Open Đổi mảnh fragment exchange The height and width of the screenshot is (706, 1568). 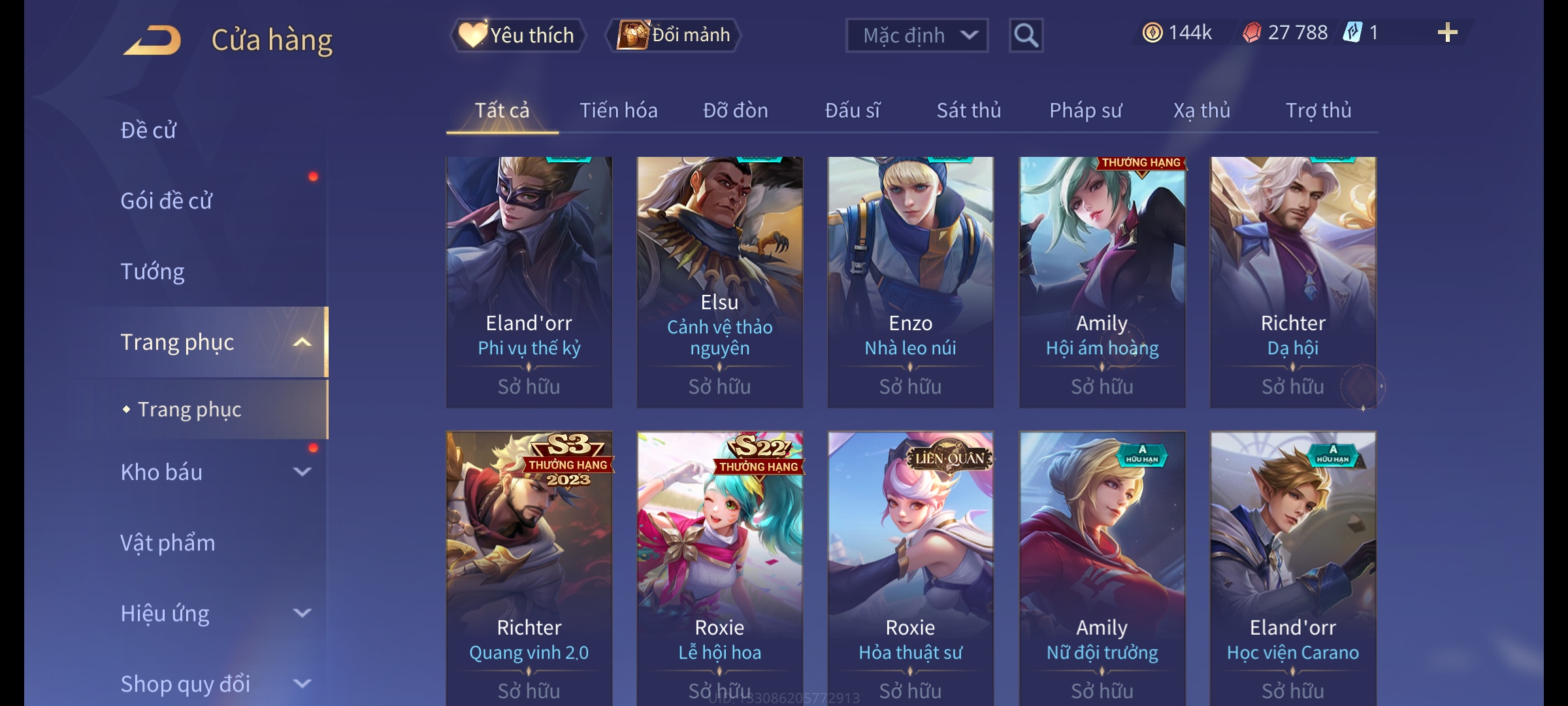674,35
